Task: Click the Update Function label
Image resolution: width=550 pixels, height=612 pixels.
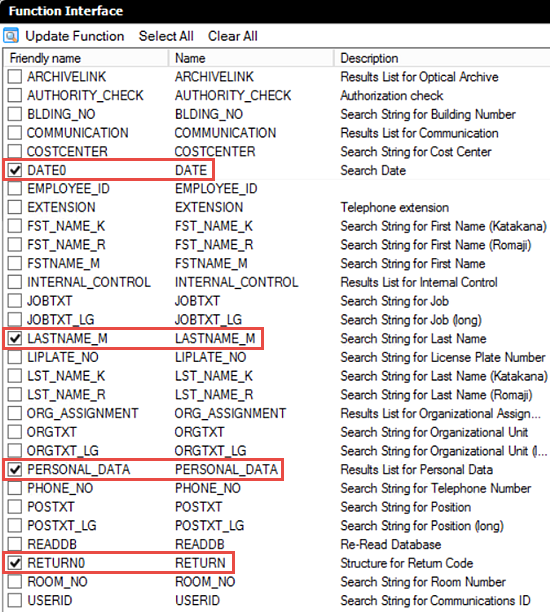Action: click(x=75, y=36)
